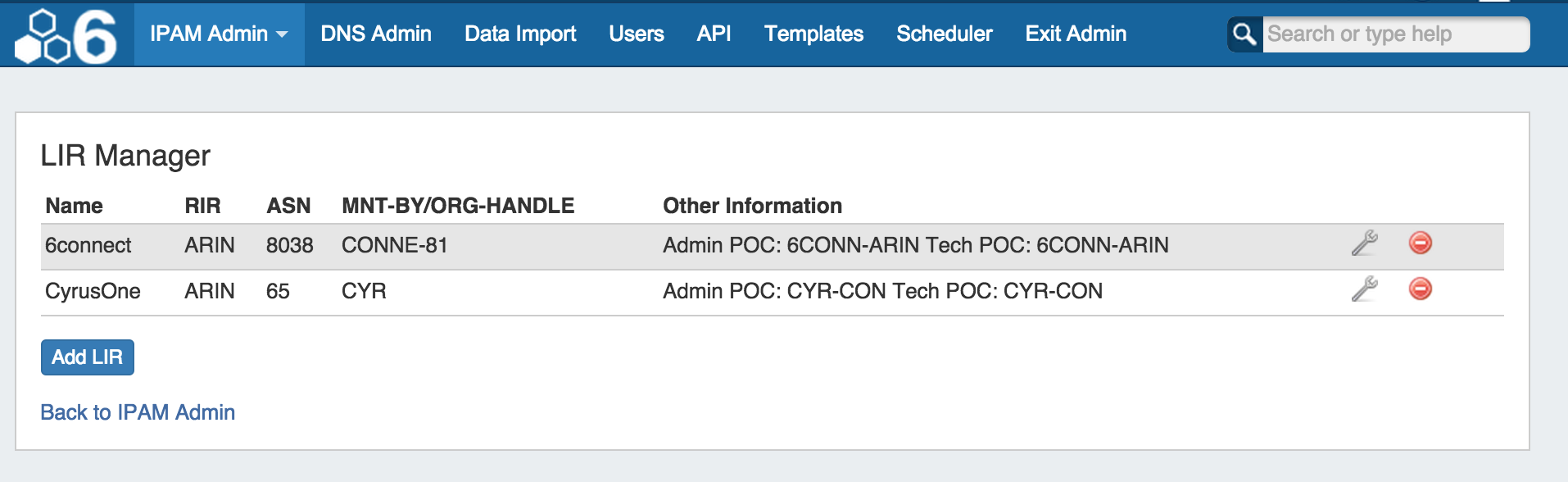Click the wrench edit icon for 6connect
This screenshot has height=482, width=1568.
[1364, 243]
